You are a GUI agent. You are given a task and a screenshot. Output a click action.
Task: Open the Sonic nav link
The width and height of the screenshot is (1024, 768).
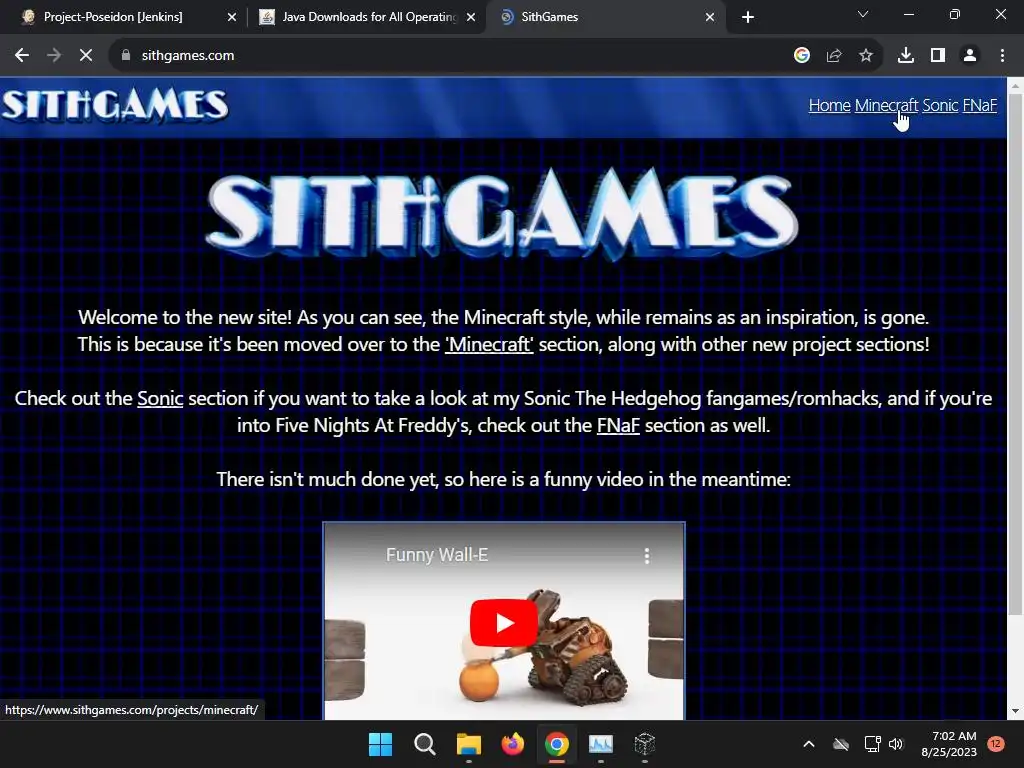[940, 105]
